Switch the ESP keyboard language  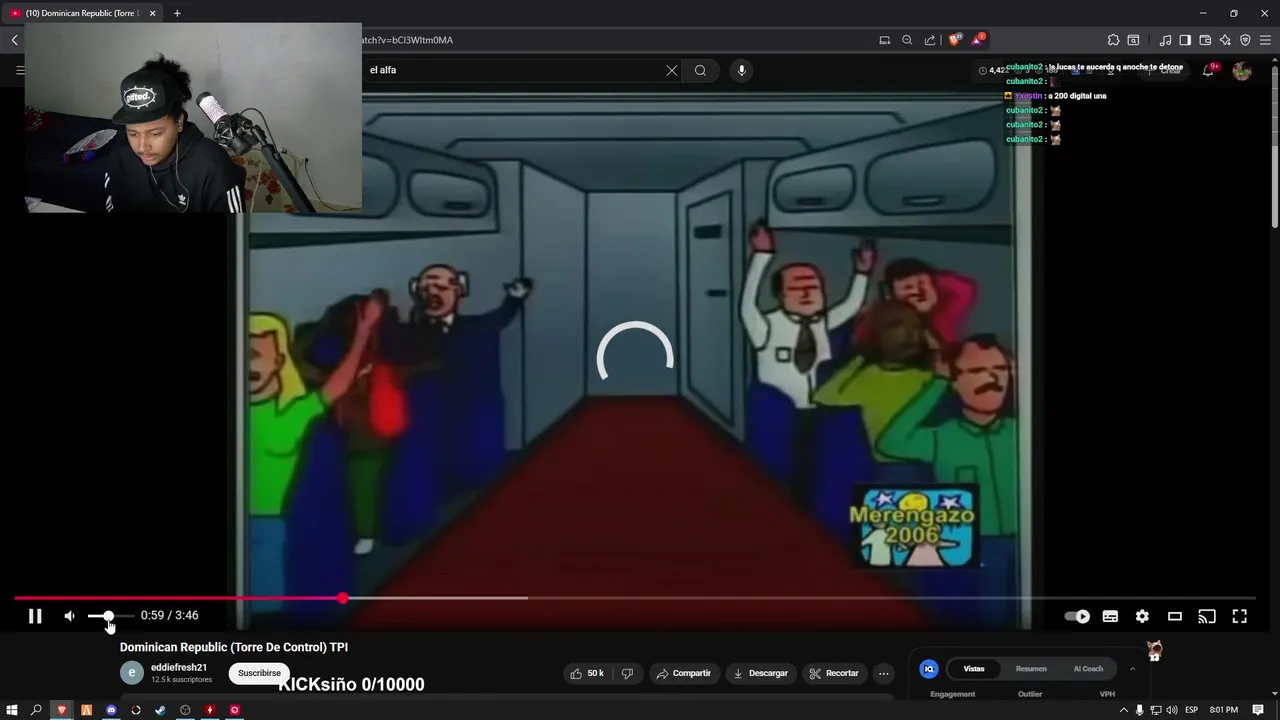[1192, 710]
